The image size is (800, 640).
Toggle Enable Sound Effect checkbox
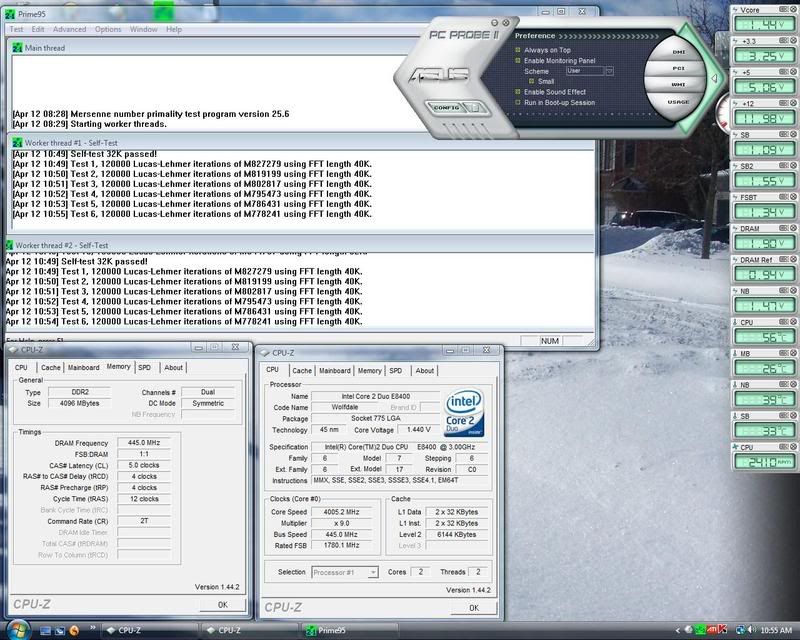(x=518, y=92)
